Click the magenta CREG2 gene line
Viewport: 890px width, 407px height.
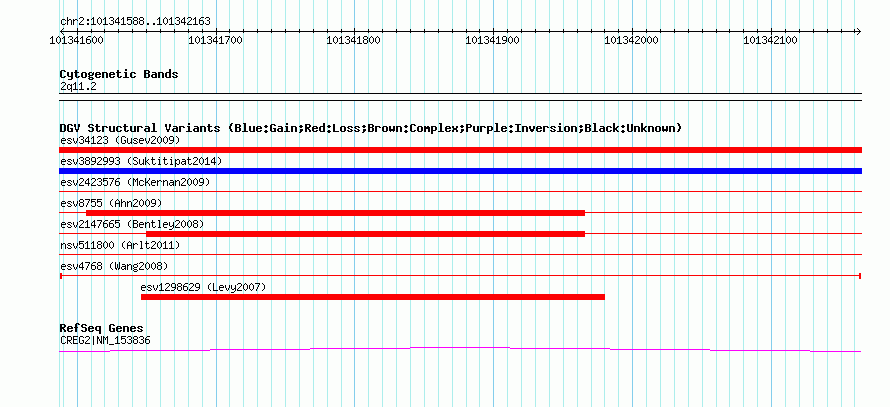(x=460, y=349)
